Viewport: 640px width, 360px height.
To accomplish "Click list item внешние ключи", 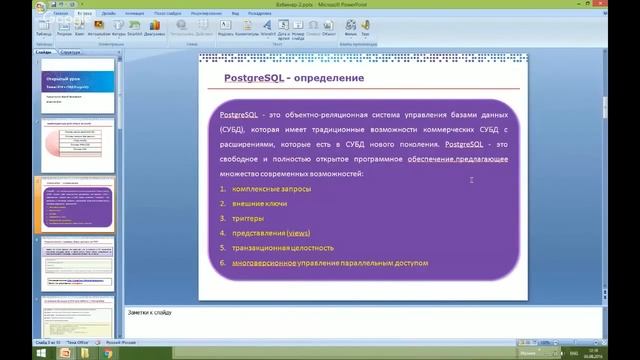I will [x=260, y=204].
